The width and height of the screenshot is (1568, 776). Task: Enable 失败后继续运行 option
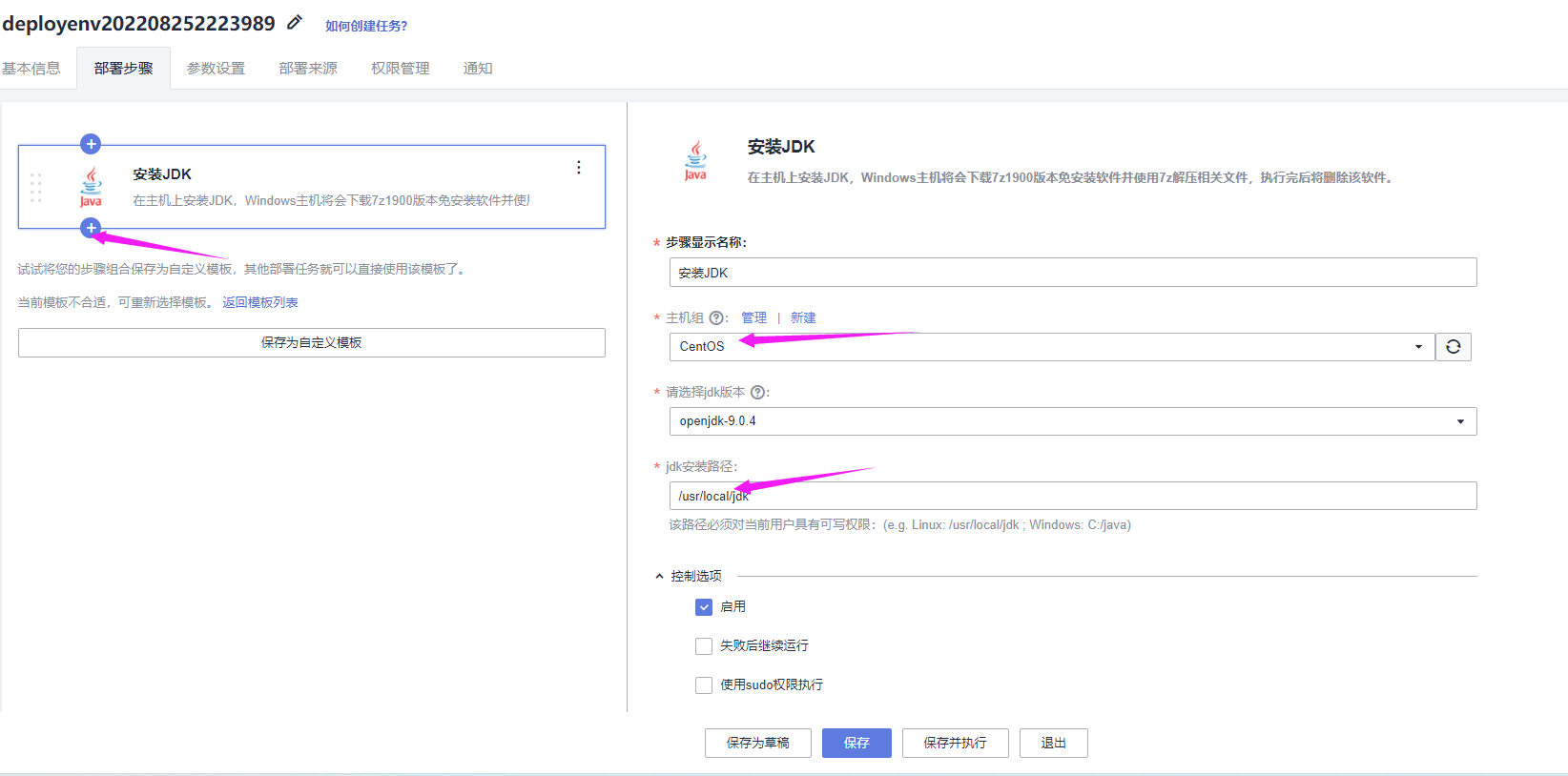704,646
